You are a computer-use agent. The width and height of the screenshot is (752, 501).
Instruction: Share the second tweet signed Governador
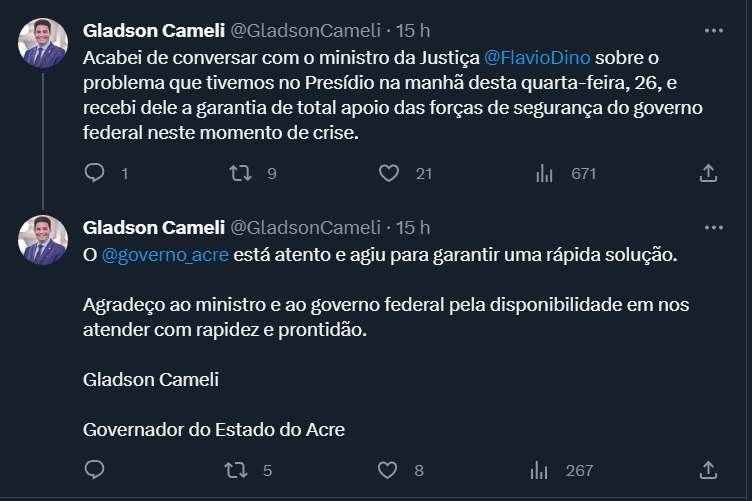pyautogui.click(x=708, y=469)
